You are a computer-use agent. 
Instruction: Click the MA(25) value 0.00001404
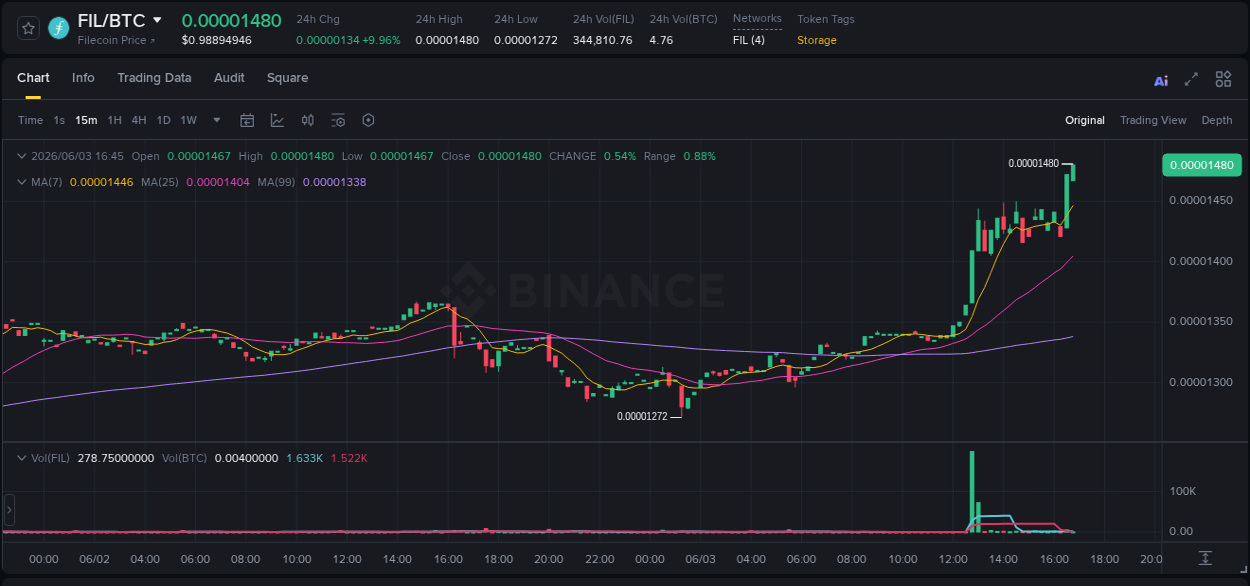tap(217, 182)
